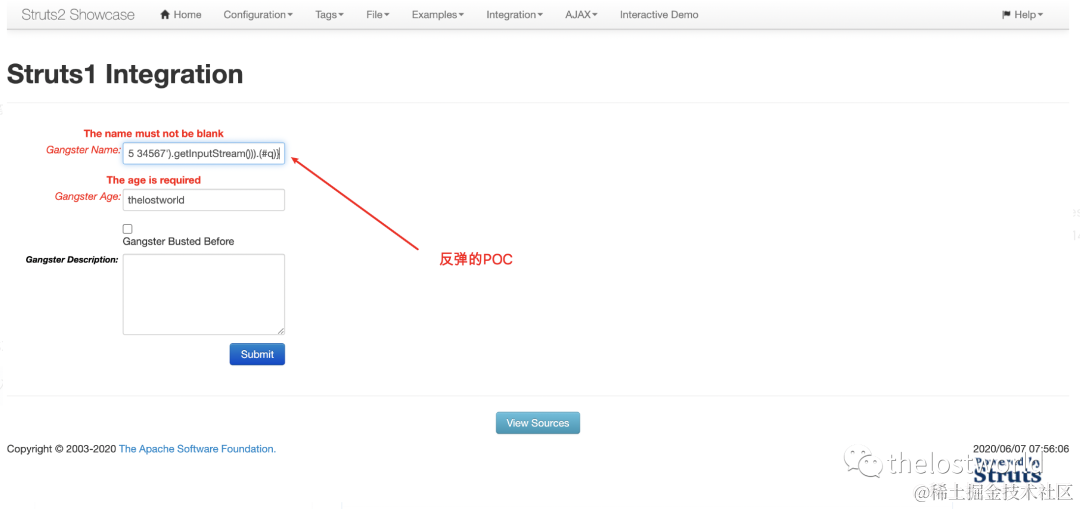Click the Gangster Busted Before label text

click(x=178, y=242)
